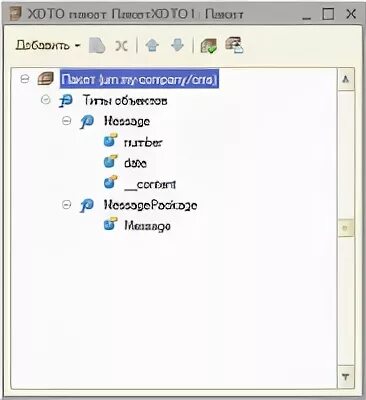The image size is (366, 400).
Task: Click the package icon on root node
Action: 46,79
